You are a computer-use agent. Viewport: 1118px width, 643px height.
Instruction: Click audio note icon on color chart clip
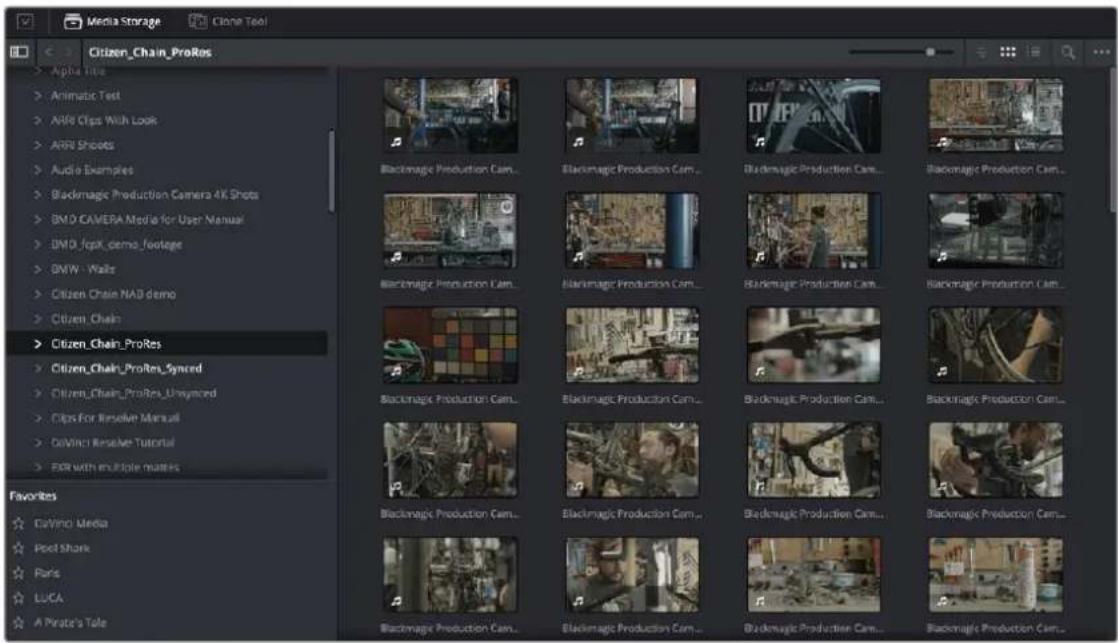pos(396,371)
